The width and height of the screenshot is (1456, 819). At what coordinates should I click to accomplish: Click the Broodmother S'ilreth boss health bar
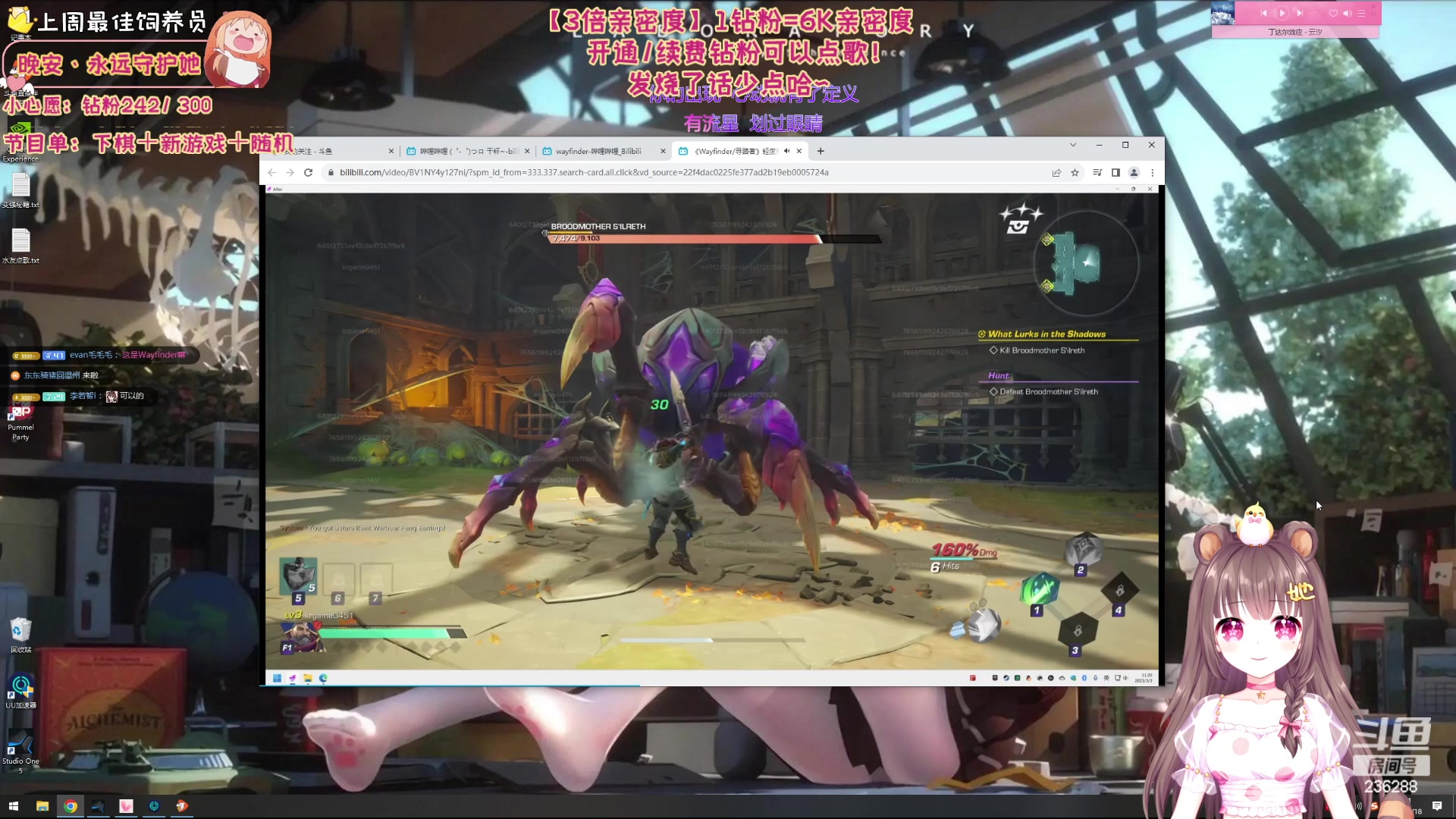click(x=713, y=239)
